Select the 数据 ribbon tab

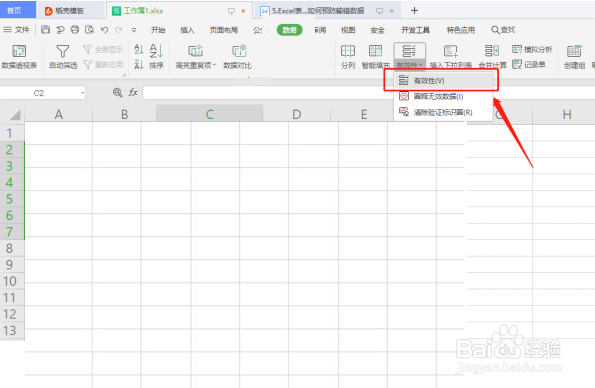pos(290,30)
